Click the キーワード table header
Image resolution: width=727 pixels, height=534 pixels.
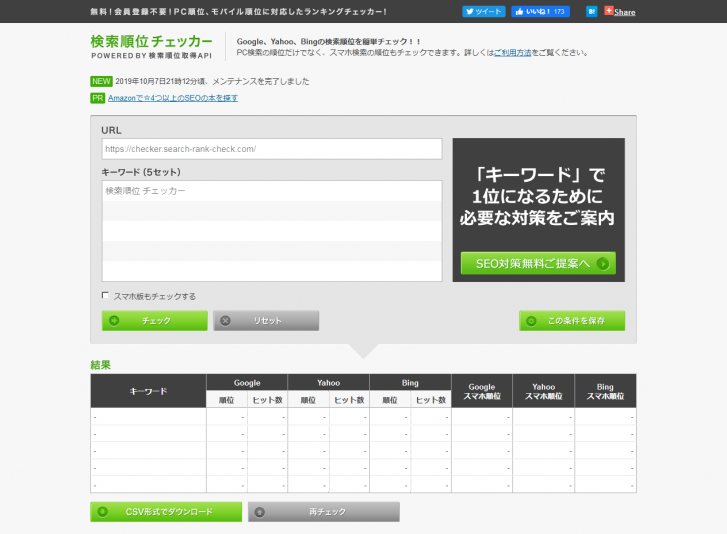[148, 391]
